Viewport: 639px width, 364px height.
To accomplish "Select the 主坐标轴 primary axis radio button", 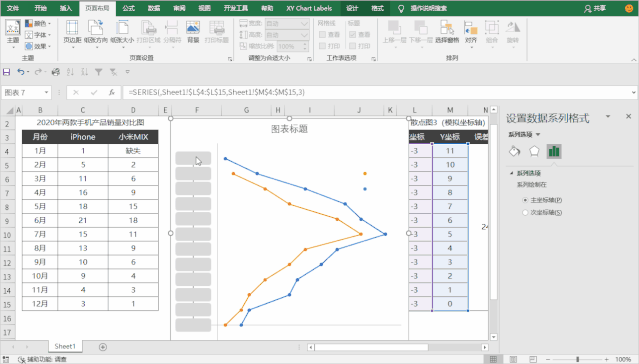I will click(x=525, y=200).
